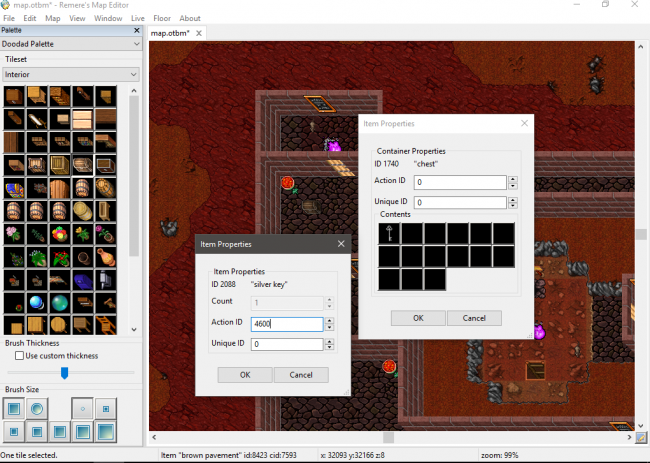
Task: Focus the silver key Action ID field
Action: (x=287, y=324)
